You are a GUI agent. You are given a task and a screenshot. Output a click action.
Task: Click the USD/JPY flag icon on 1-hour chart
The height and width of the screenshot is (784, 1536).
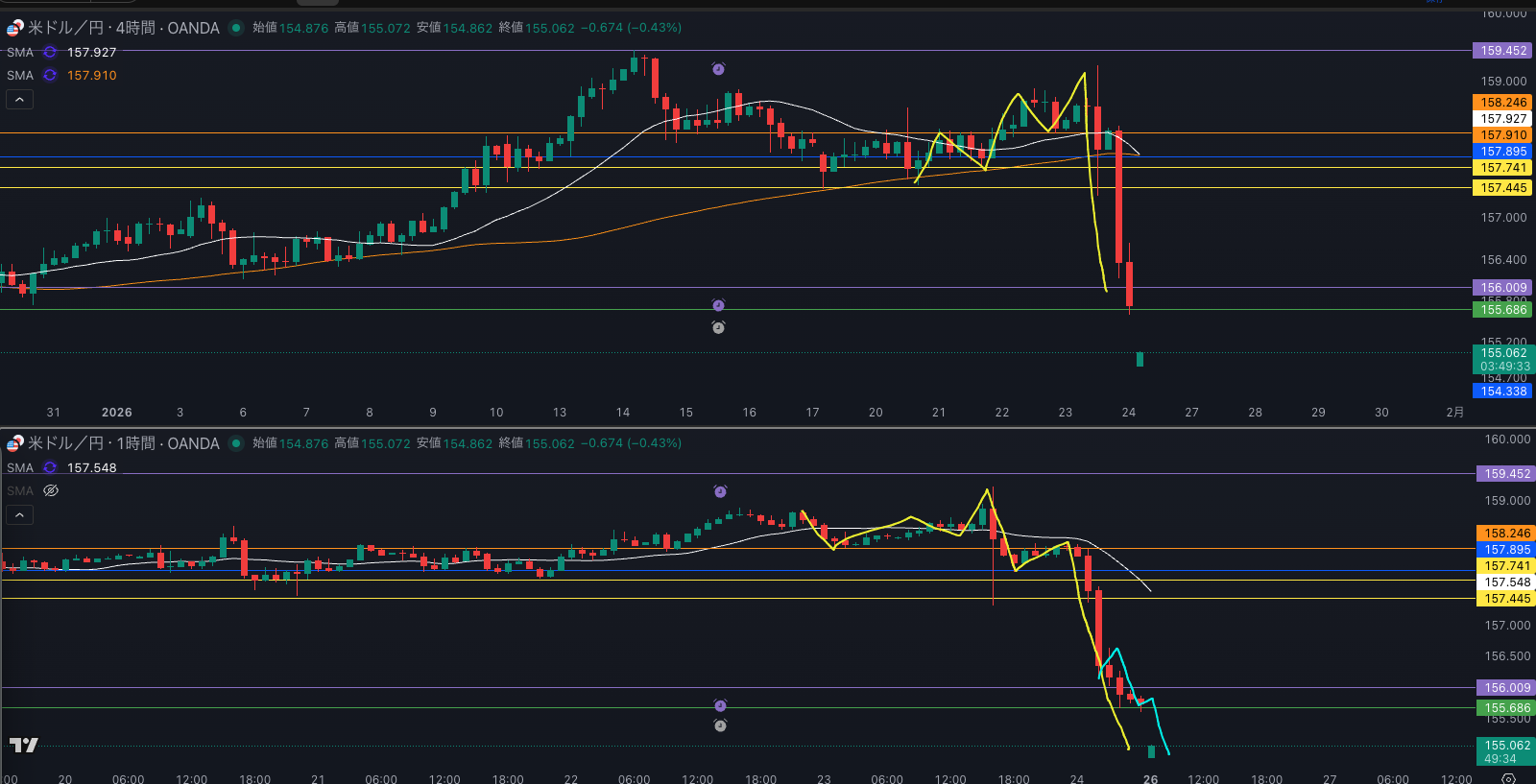point(14,443)
